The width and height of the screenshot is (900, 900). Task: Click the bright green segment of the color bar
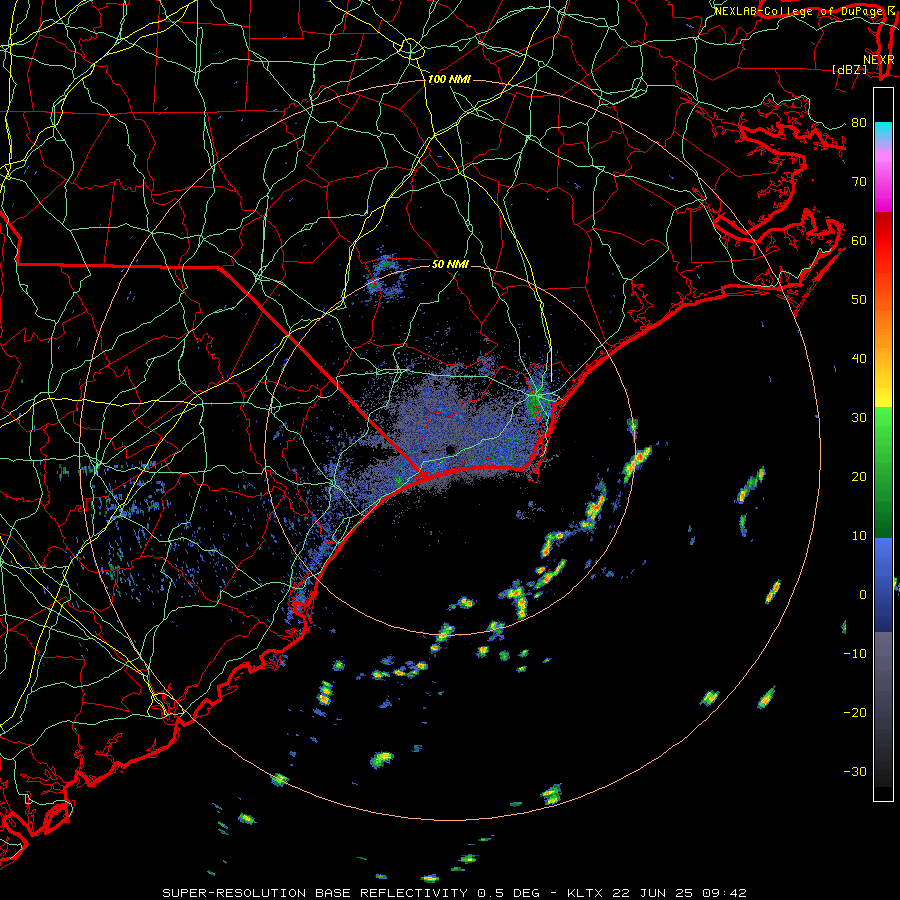[x=883, y=436]
